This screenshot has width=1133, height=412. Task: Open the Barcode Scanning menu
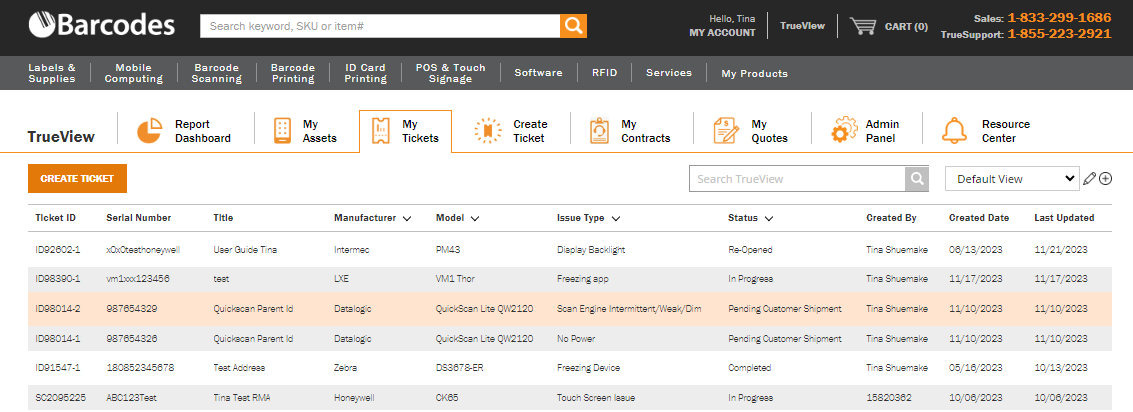click(x=217, y=73)
